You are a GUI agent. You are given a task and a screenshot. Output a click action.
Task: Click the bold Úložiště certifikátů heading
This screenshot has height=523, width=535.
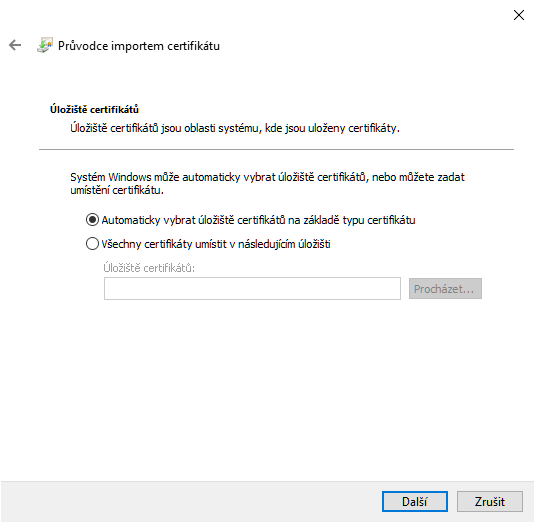(95, 110)
